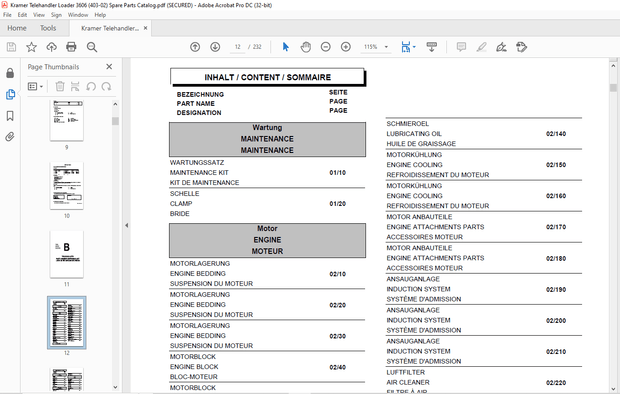
Task: Print the document using printer icon
Action: (x=71, y=47)
